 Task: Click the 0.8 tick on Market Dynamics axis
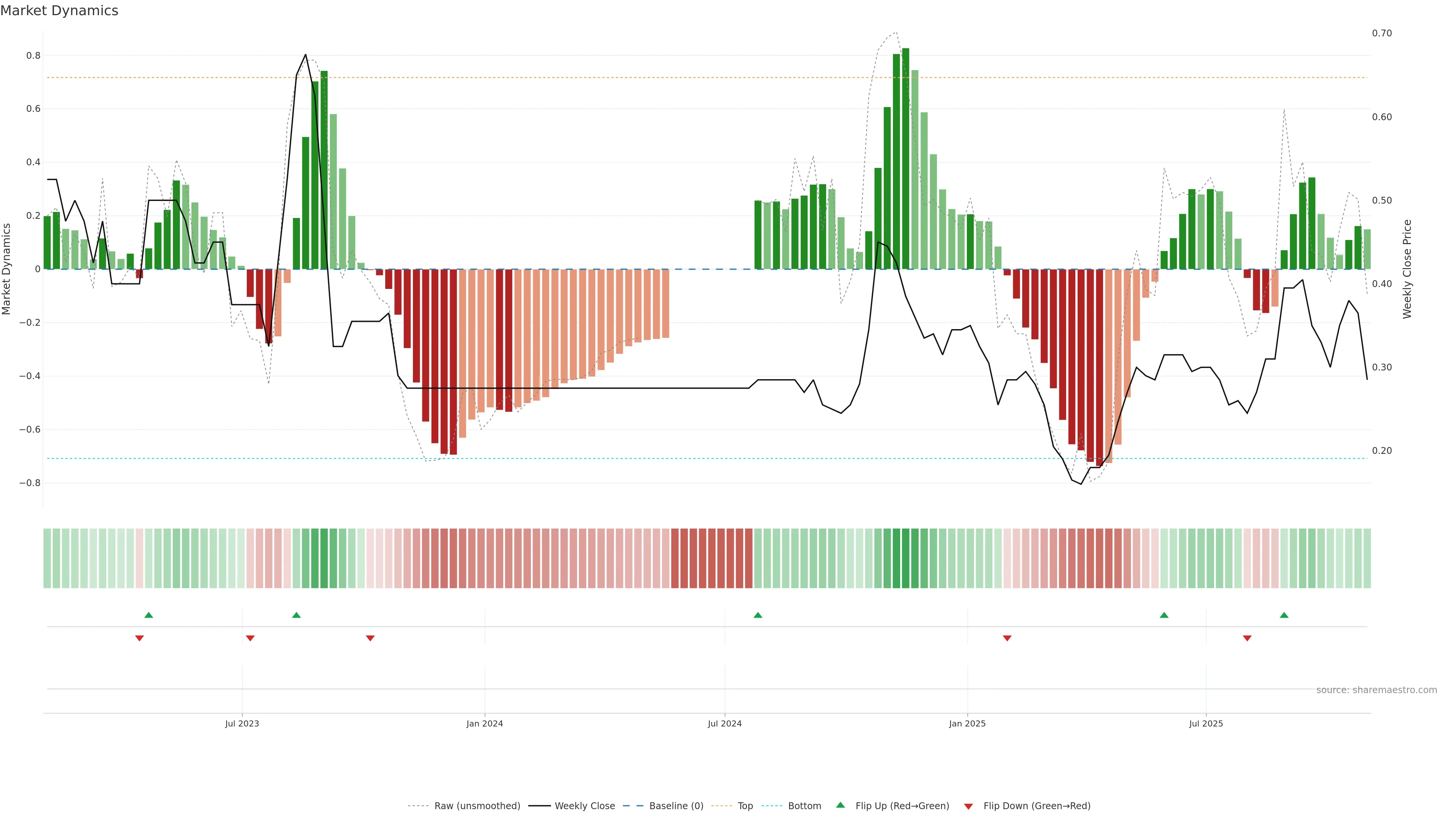(33, 55)
